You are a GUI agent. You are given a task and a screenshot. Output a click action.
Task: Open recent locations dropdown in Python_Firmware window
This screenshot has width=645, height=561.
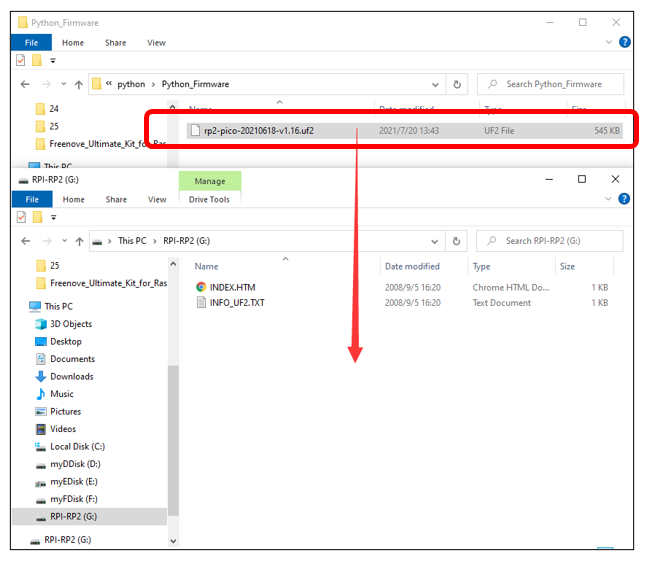(63, 84)
